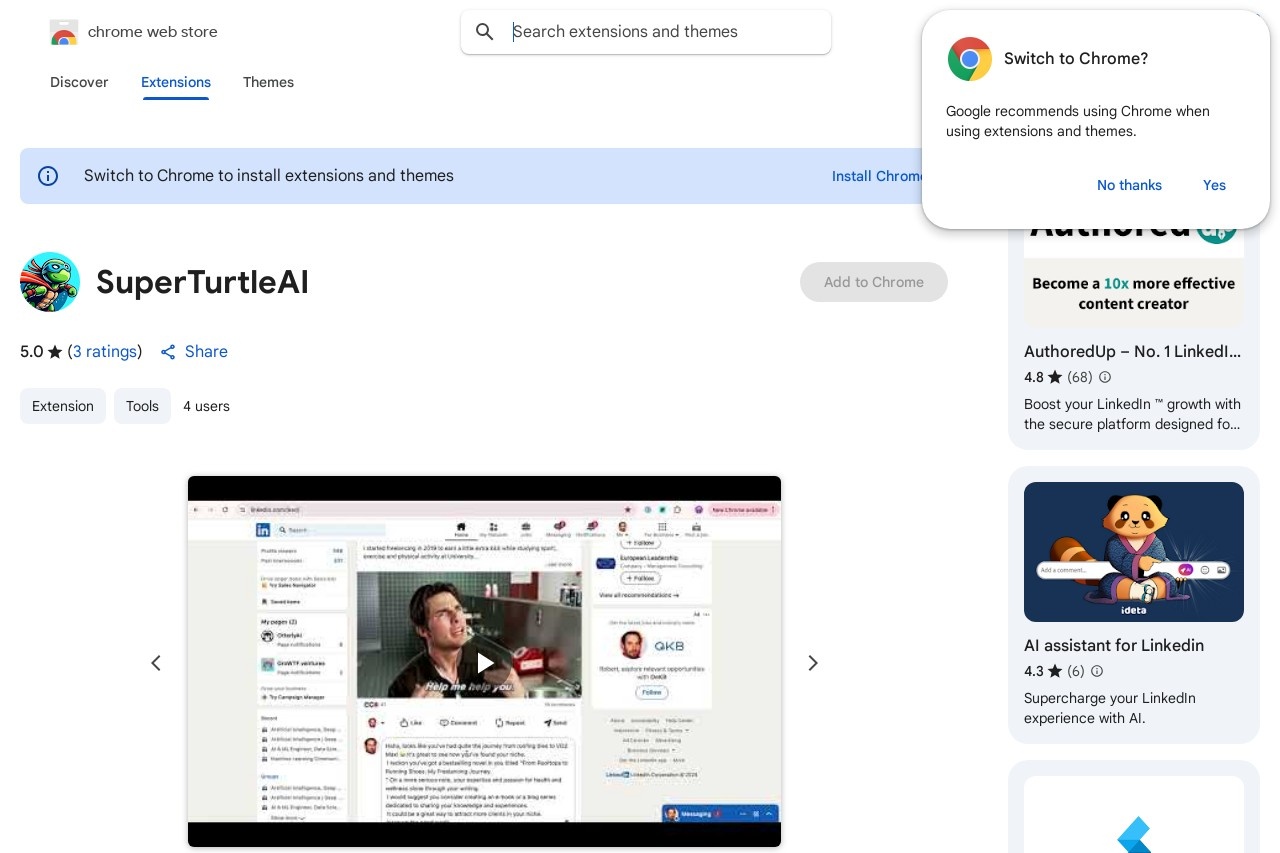1280x853 pixels.
Task: Show the next screenshot slide
Action: [x=813, y=663]
